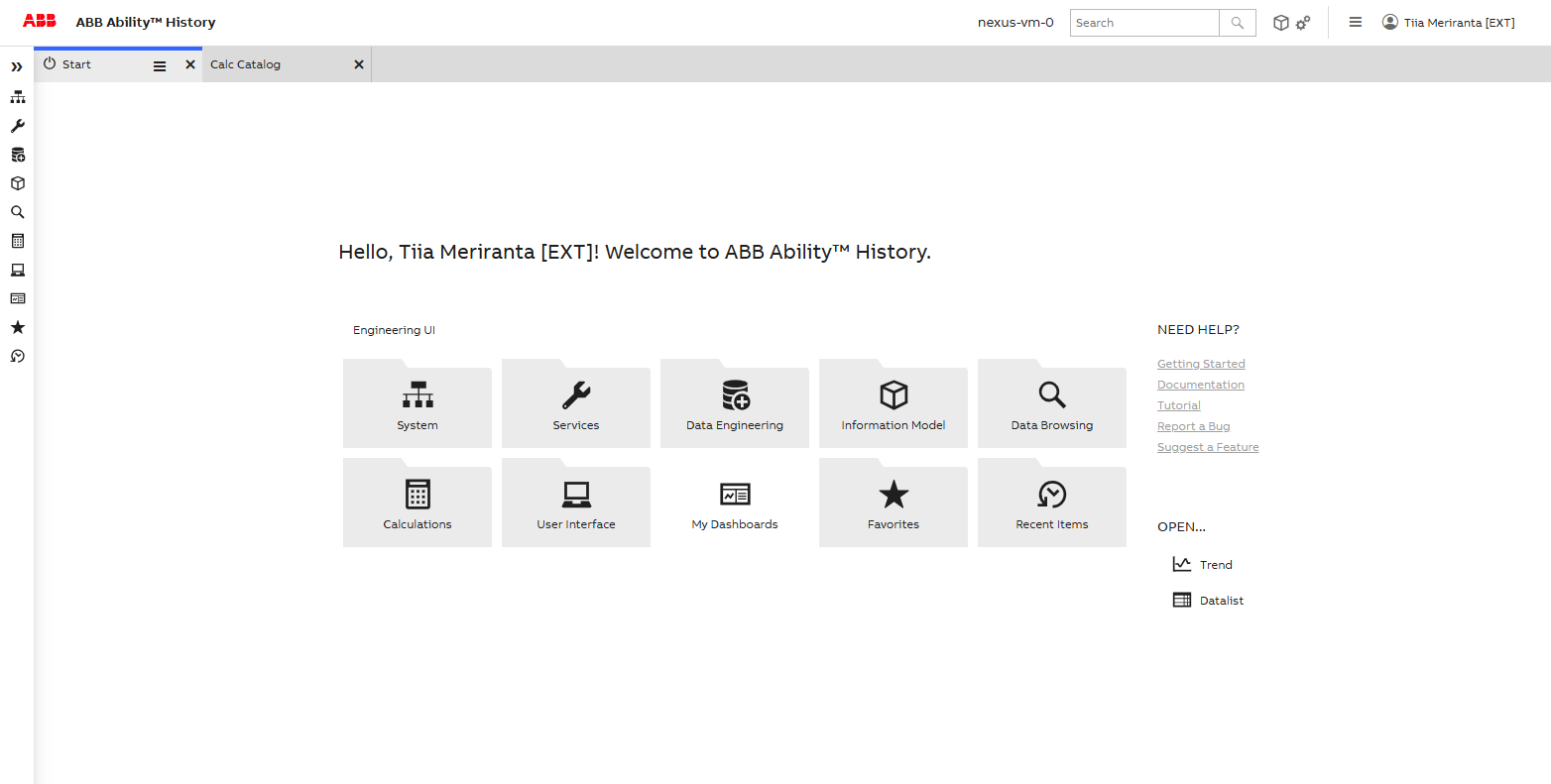
Task: Open Information Model cube icon in sidebar
Action: (x=17, y=183)
